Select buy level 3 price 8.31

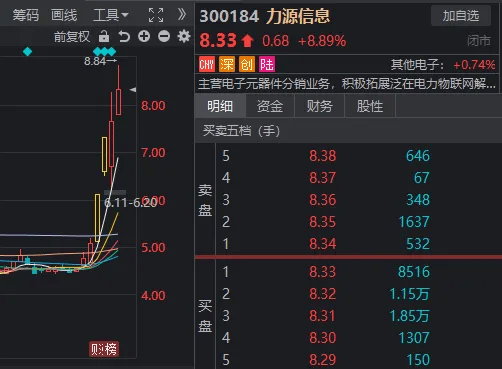tap(322, 316)
